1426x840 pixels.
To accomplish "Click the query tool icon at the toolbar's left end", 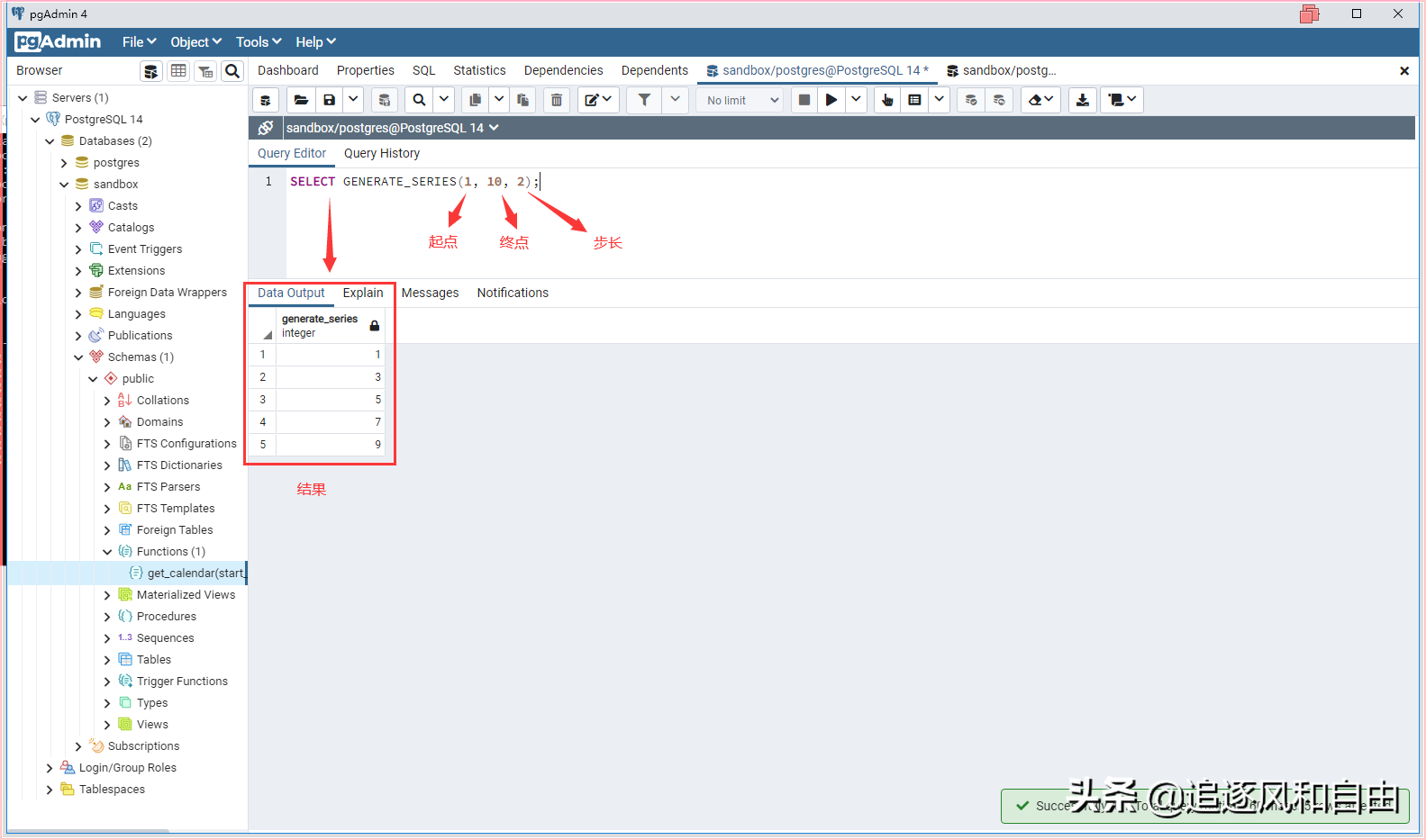I will tap(266, 100).
